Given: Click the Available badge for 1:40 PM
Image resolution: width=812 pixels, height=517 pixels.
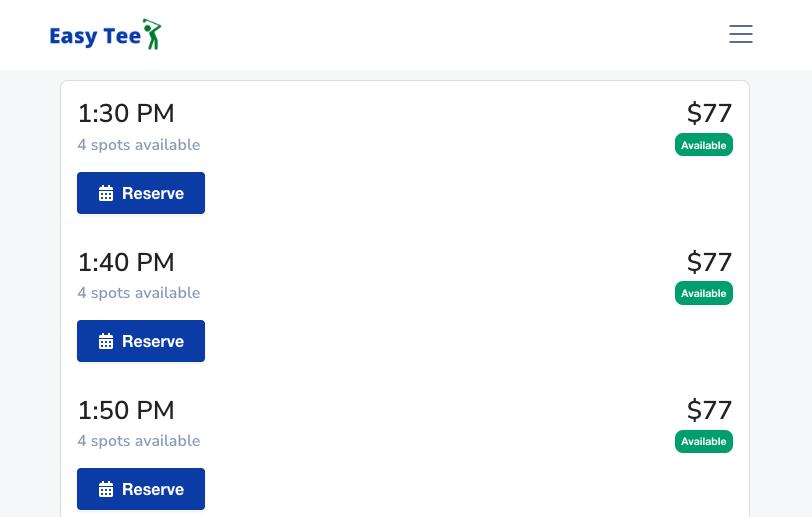Looking at the screenshot, I should click(704, 293).
